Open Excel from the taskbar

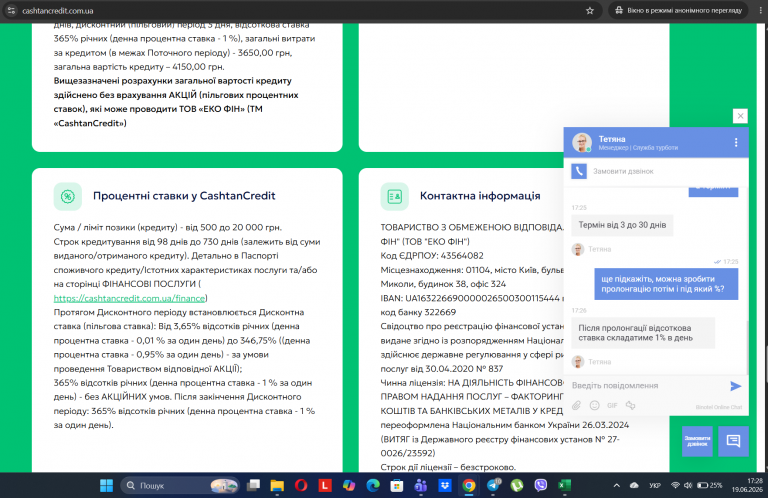coord(565,485)
